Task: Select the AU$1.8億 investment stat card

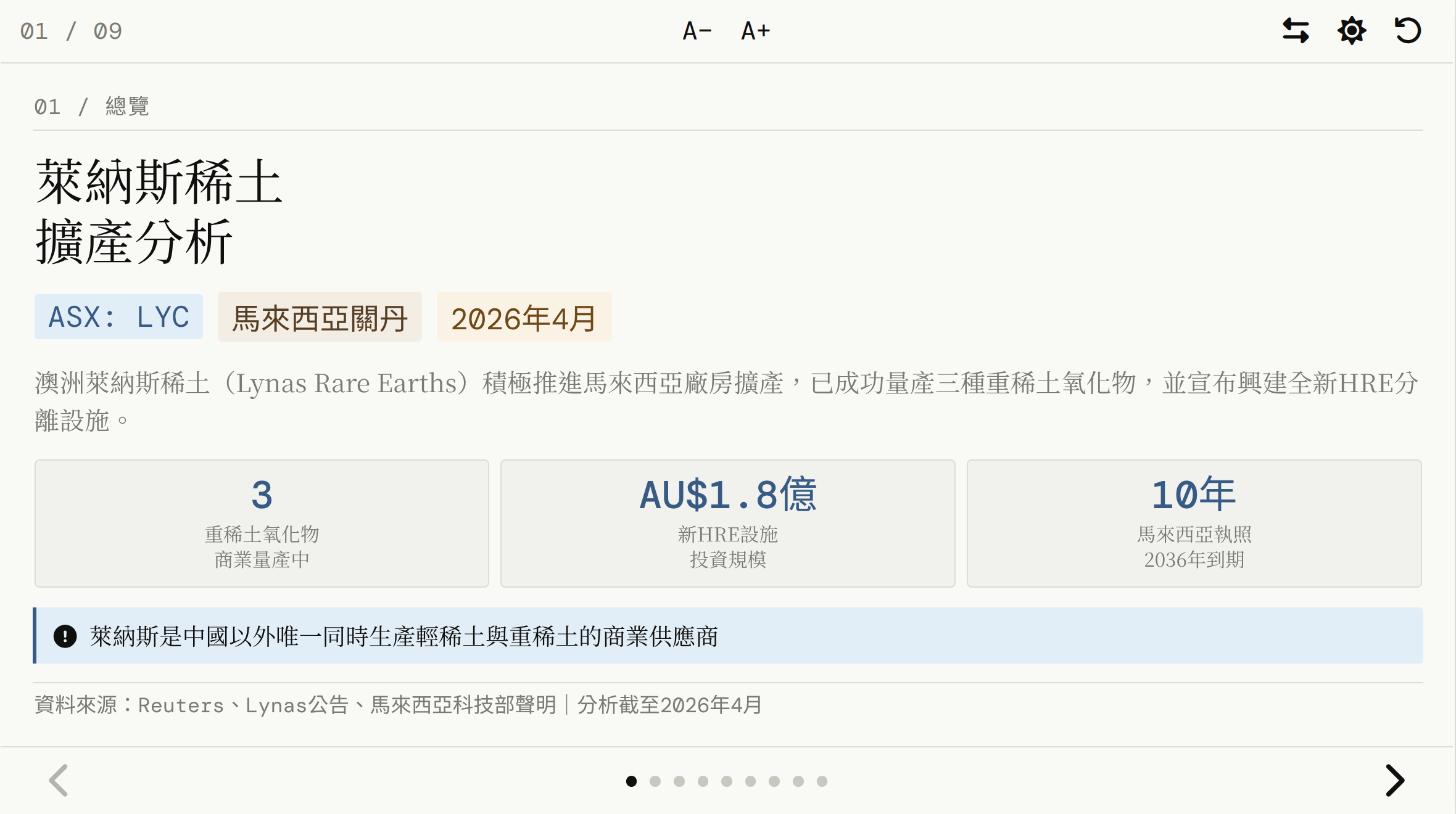Action: (728, 524)
